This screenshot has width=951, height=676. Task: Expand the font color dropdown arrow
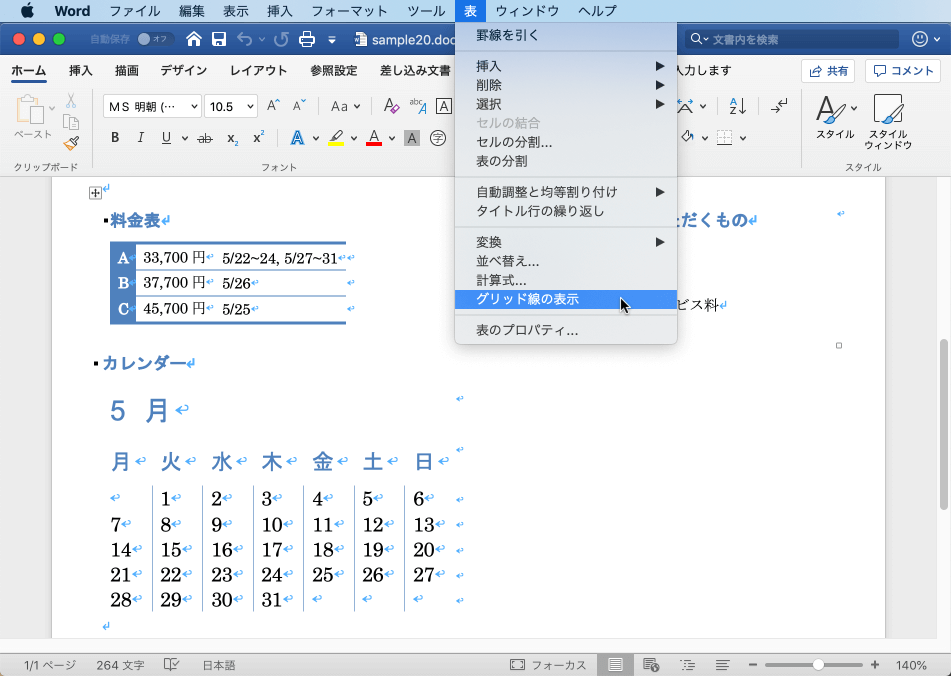pos(392,139)
